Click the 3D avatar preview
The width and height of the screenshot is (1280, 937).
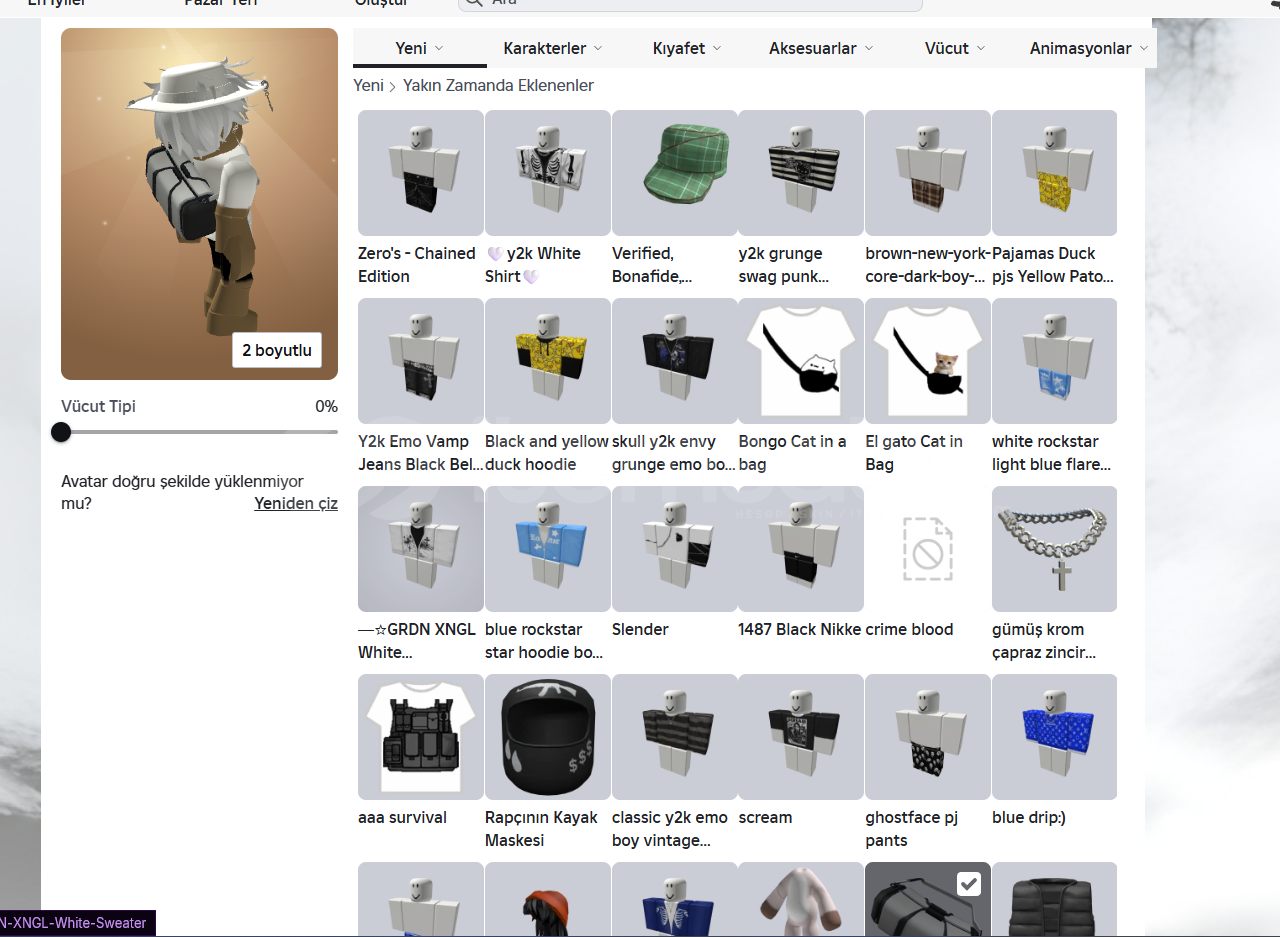[x=199, y=204]
